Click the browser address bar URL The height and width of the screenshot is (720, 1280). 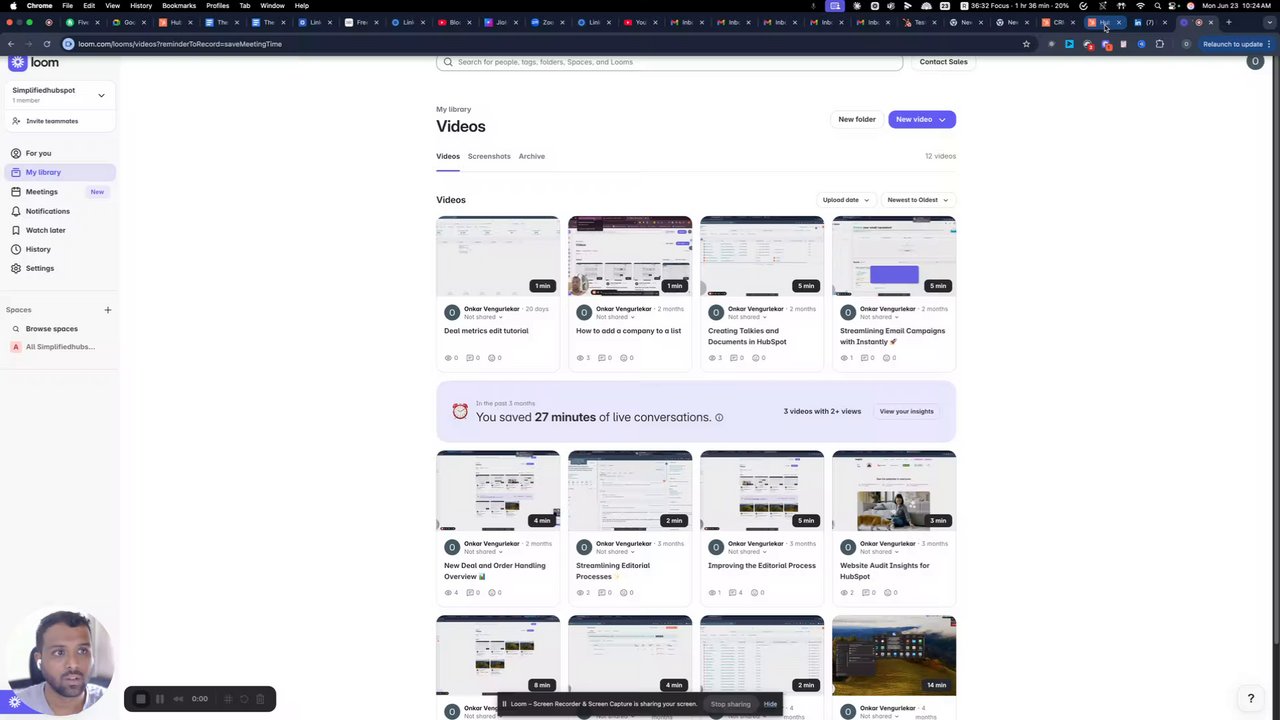click(x=180, y=44)
